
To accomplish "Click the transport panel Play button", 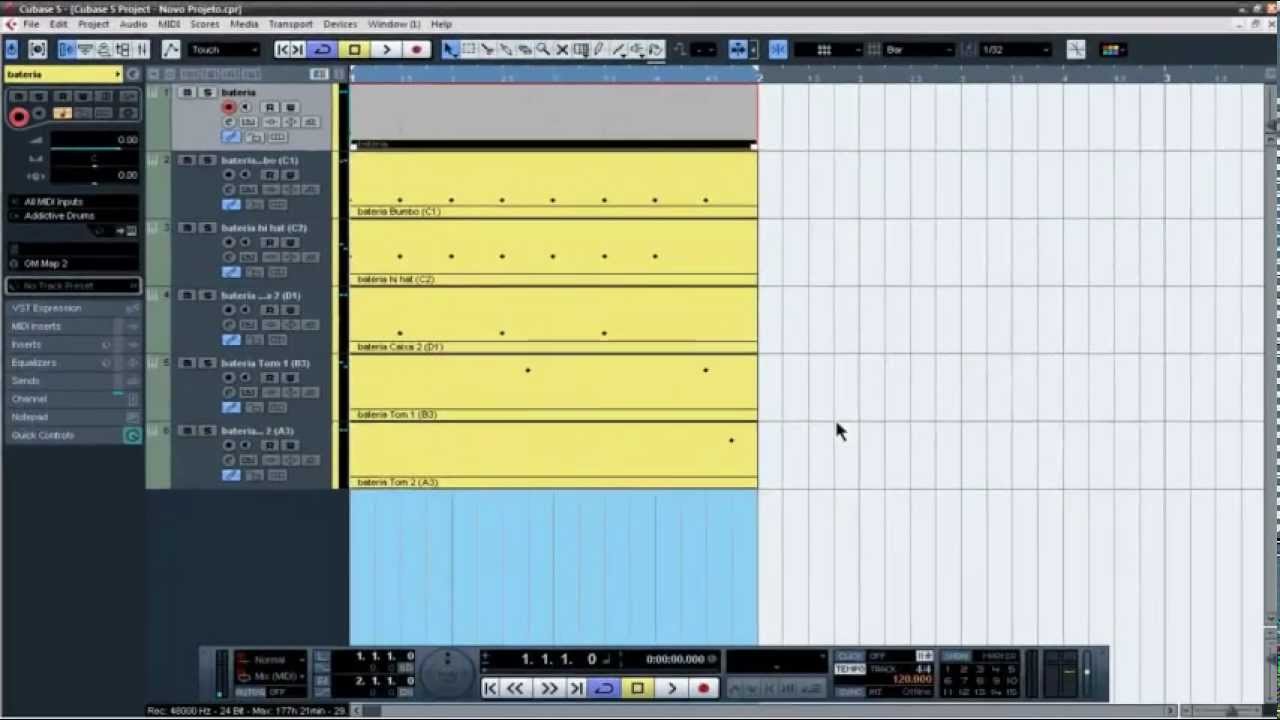I will coord(671,688).
